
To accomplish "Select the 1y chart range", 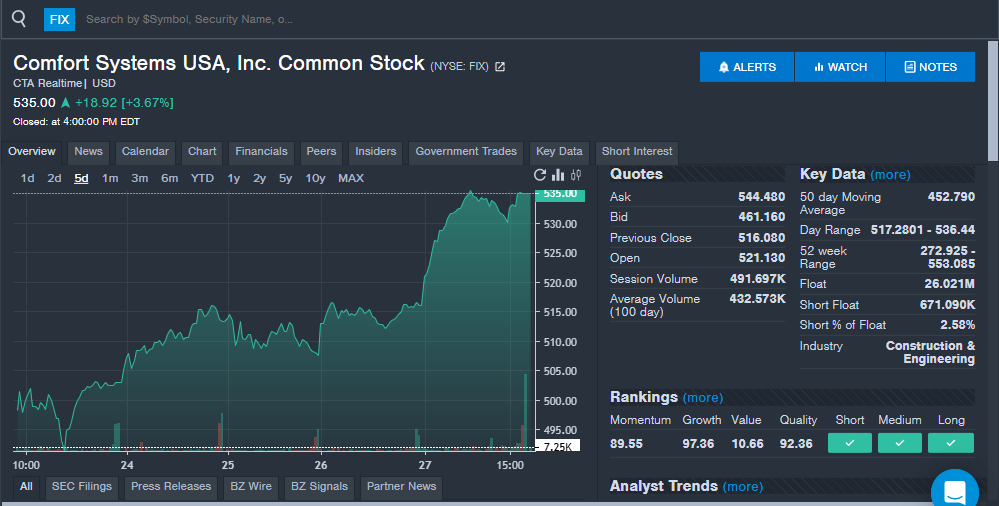I will 234,178.
